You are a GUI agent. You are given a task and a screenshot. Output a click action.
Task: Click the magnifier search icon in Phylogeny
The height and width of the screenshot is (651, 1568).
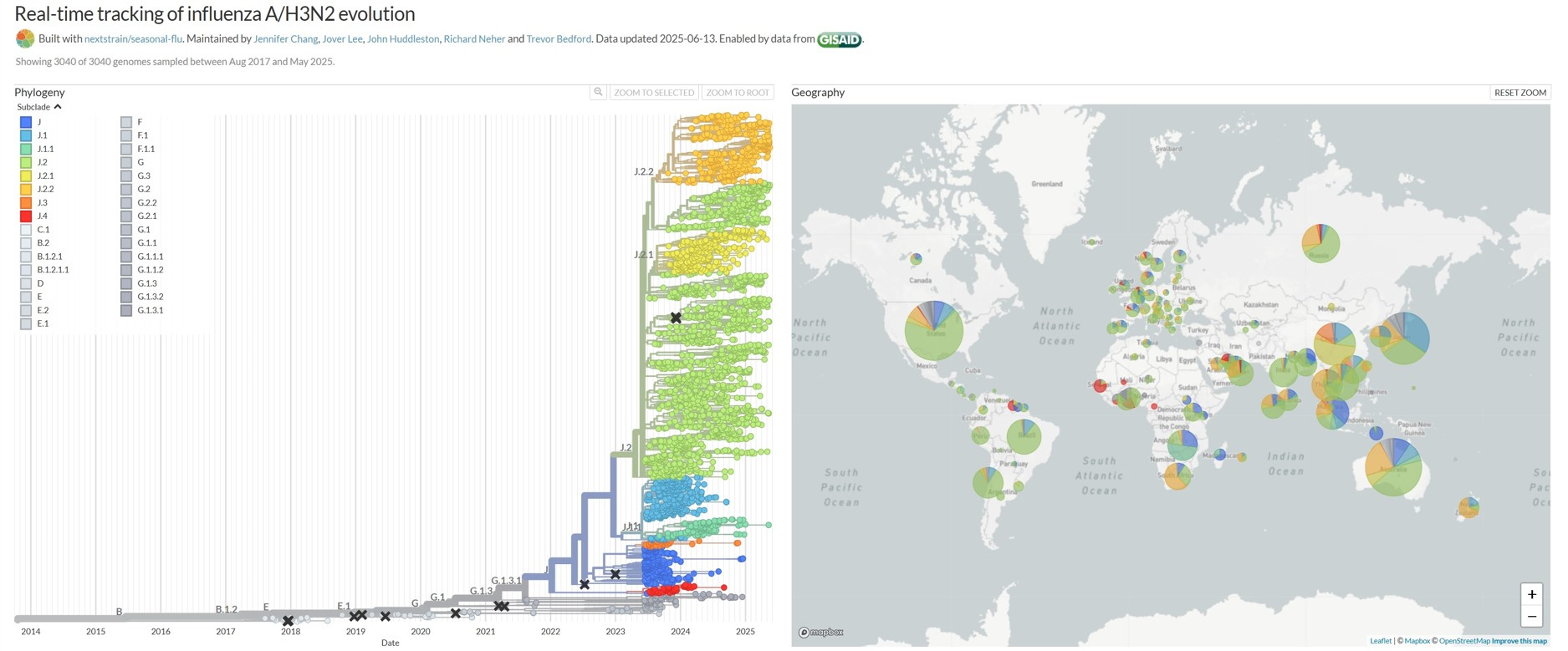pyautogui.click(x=598, y=92)
